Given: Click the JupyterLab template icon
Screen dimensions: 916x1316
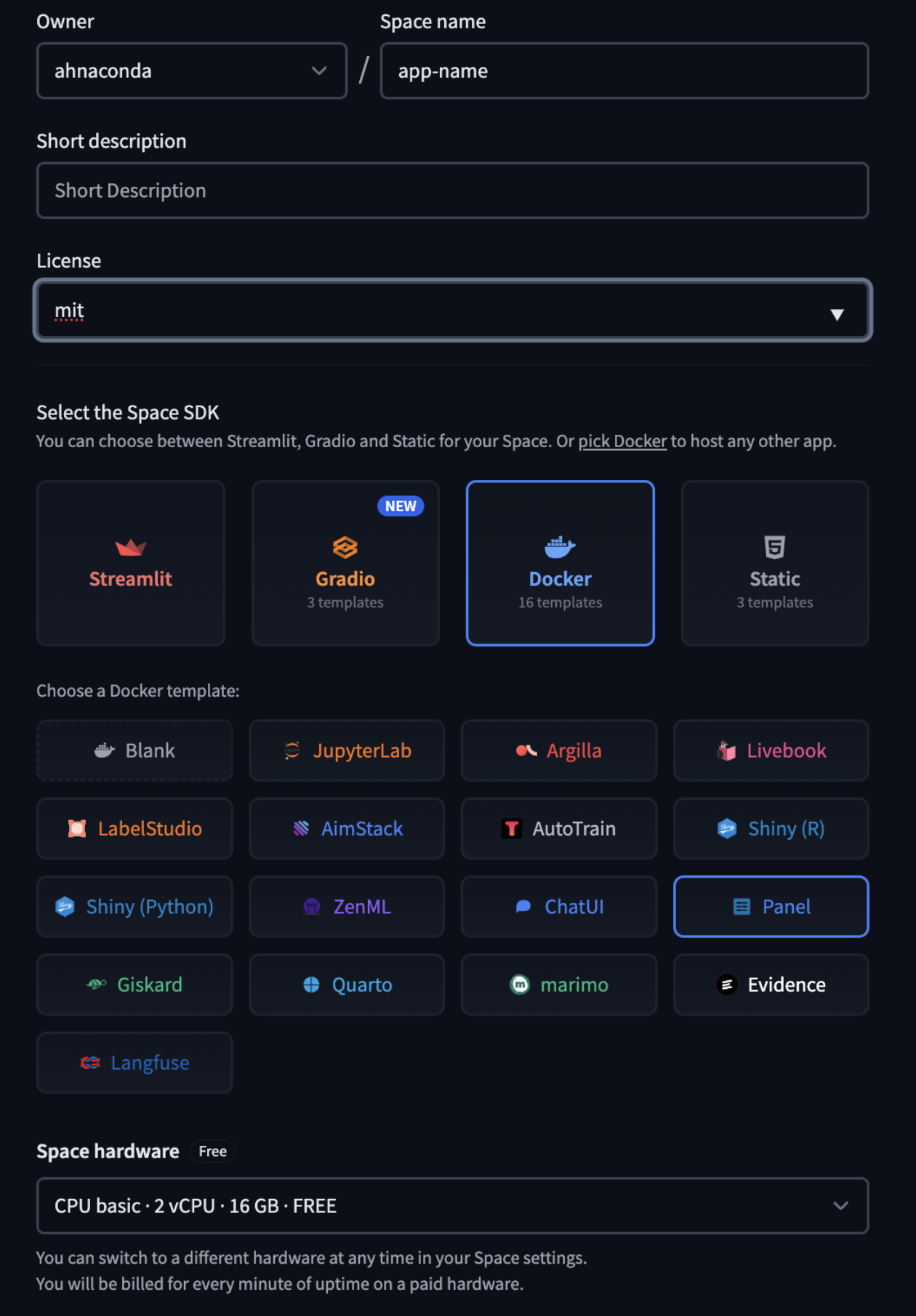Looking at the screenshot, I should (x=292, y=750).
